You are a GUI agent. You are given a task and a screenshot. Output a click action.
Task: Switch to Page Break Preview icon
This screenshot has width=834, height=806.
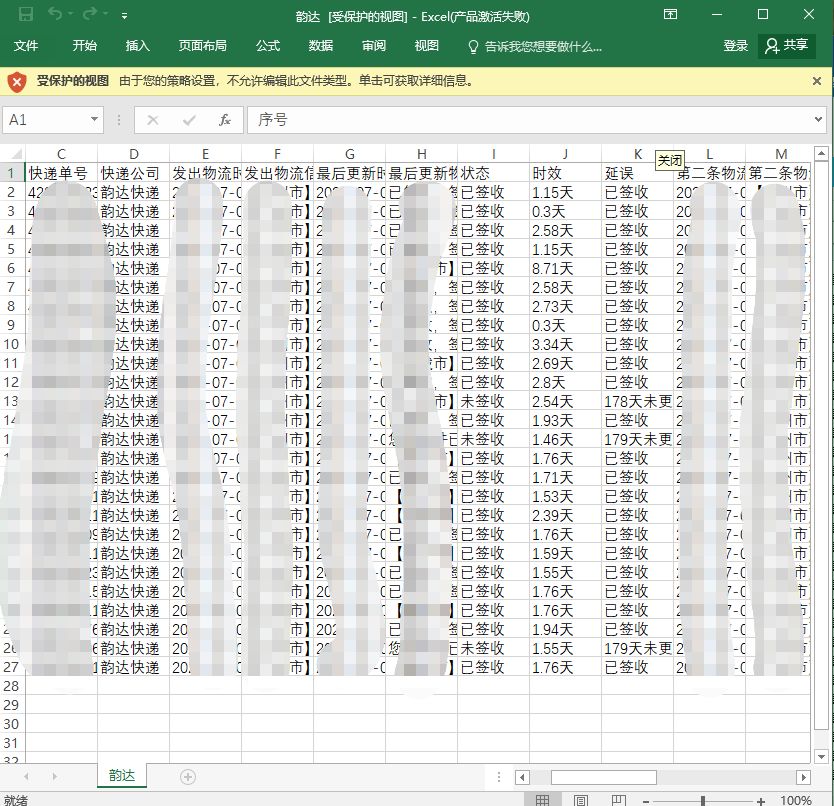tap(619, 800)
